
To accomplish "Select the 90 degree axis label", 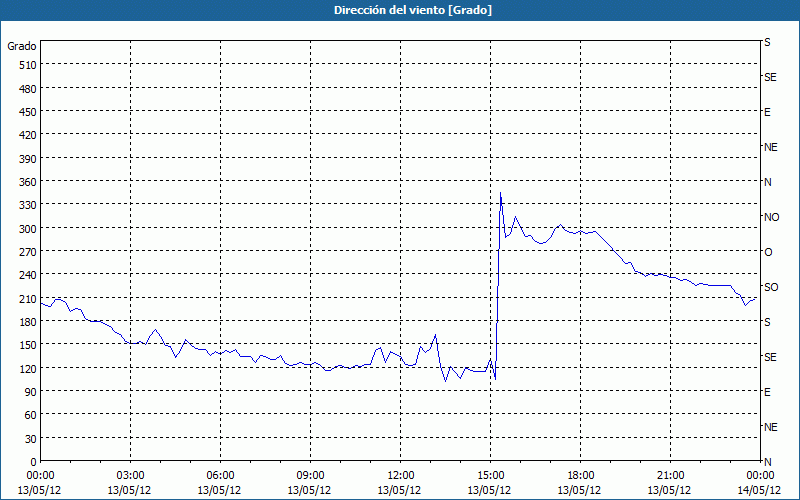I will pyautogui.click(x=31, y=392).
